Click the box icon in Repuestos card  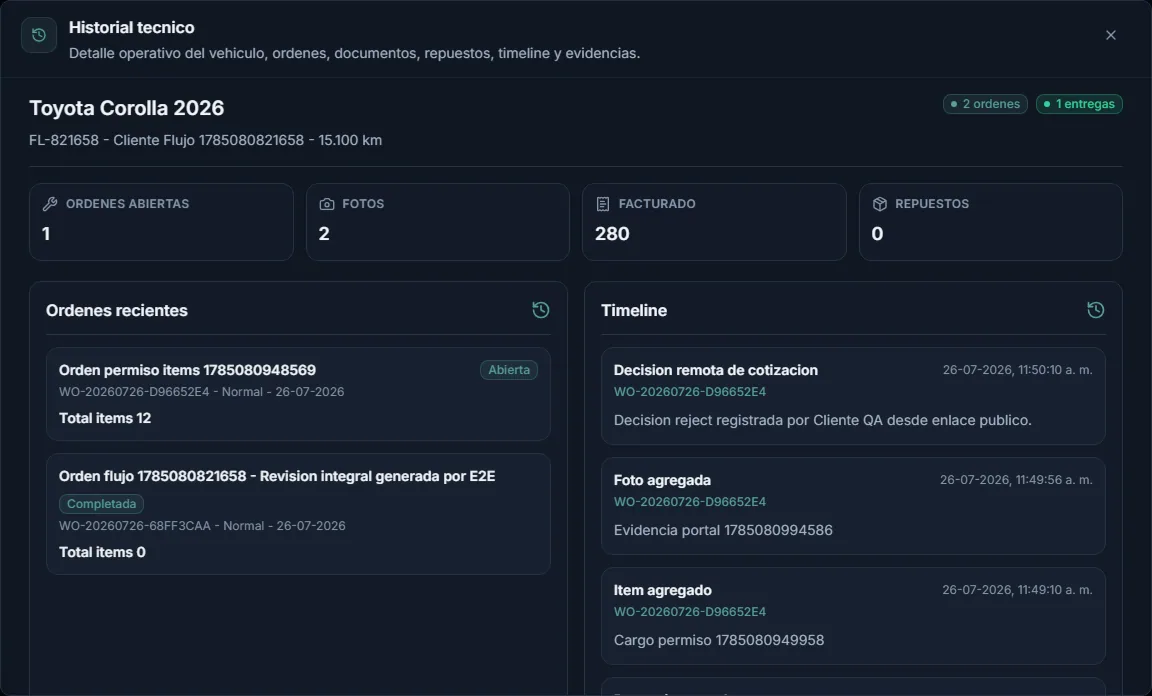[x=879, y=204]
